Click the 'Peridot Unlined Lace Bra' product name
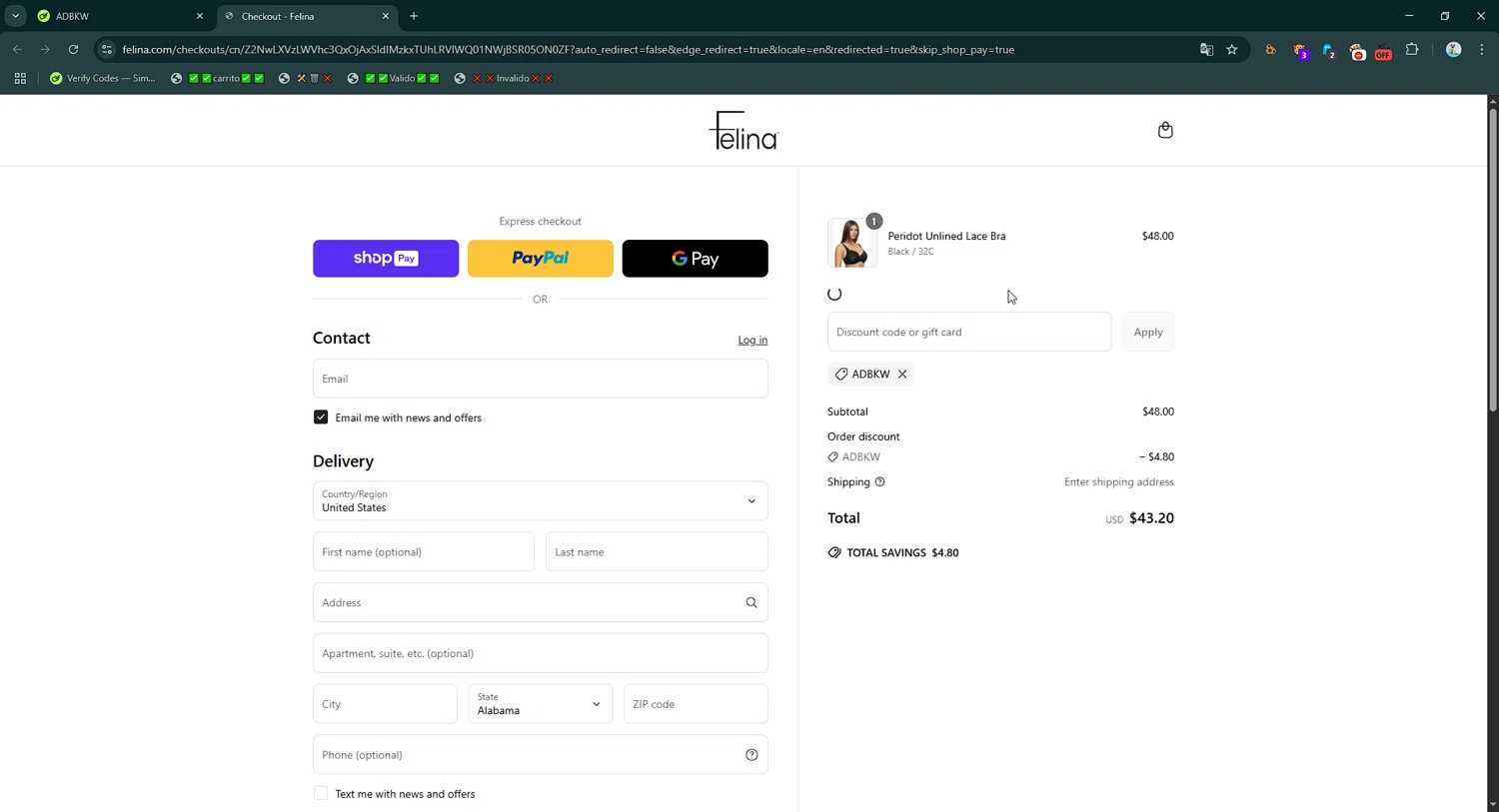Screen dimensions: 1499x812 (946, 236)
